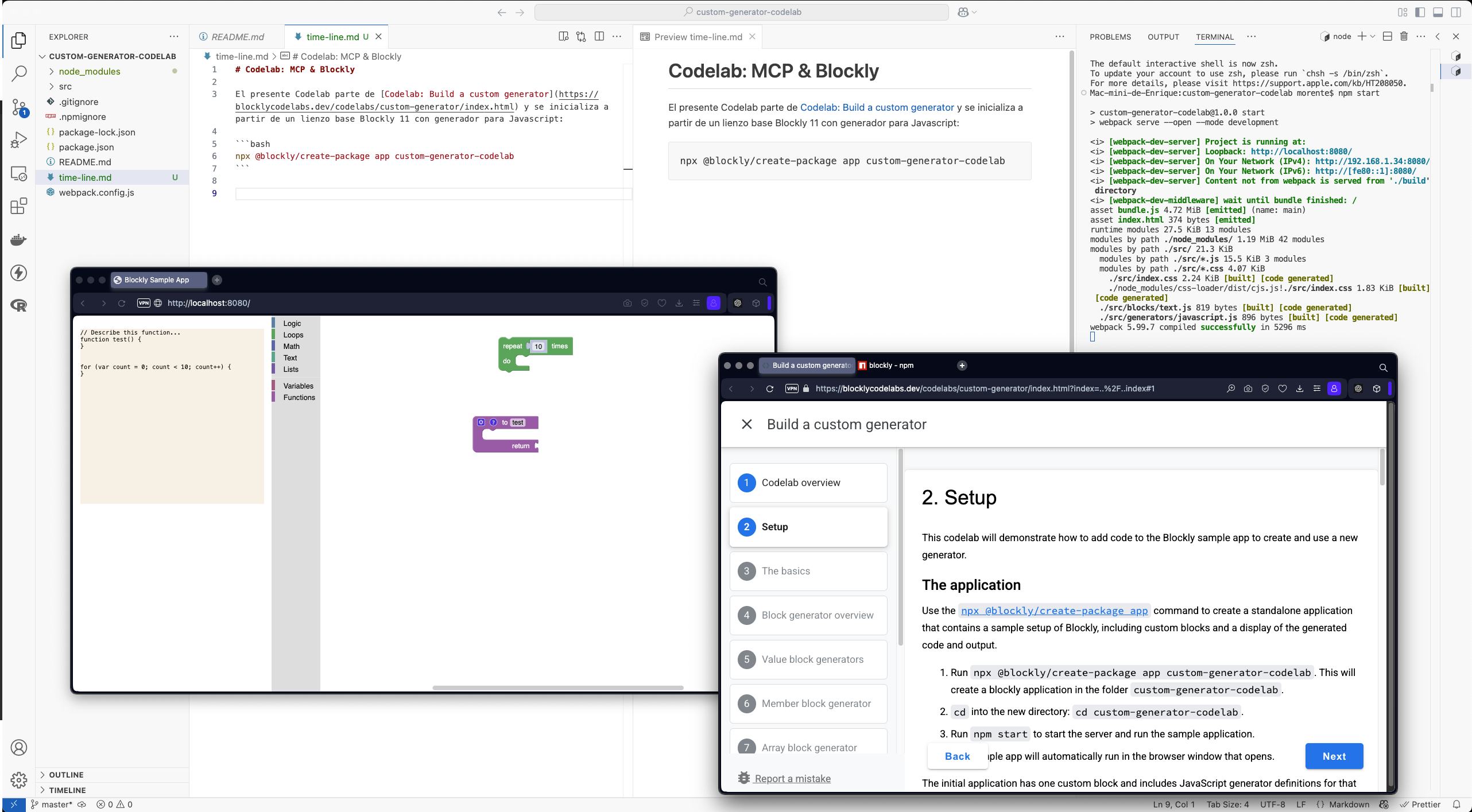Click the number 10 field in repeat block
Viewport: 1472px width, 812px height.
[538, 346]
